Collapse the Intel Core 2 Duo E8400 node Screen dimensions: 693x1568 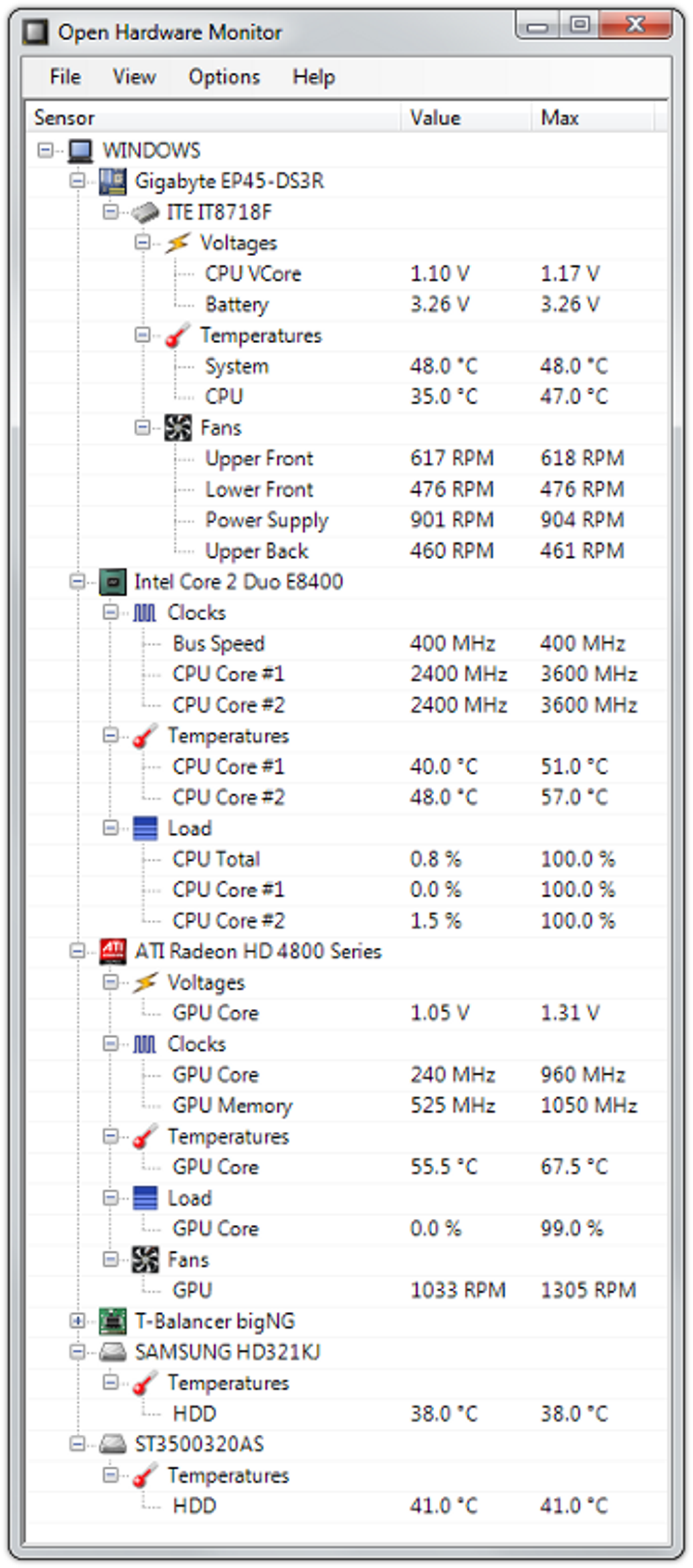(x=77, y=582)
